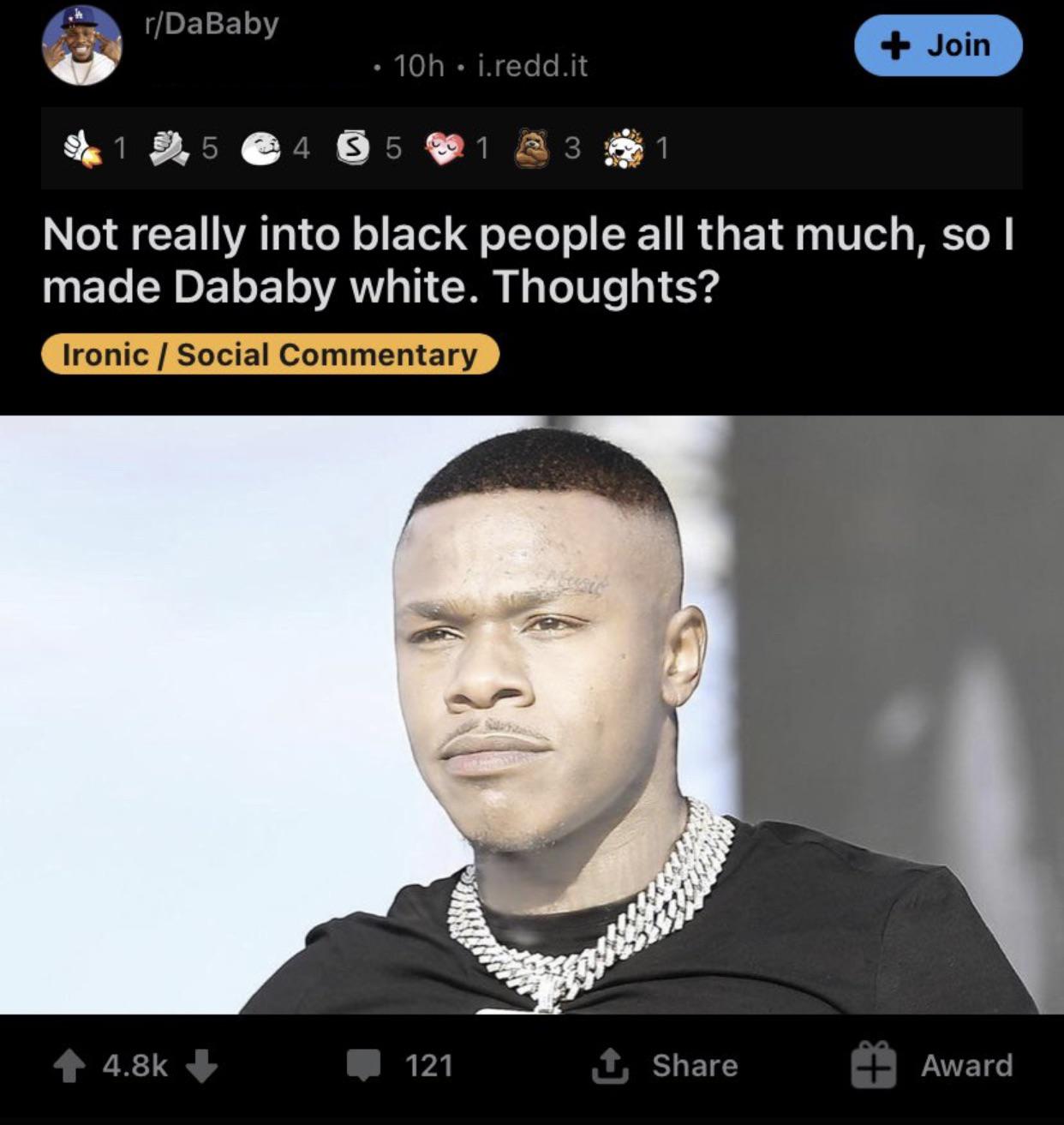Screen dimensions: 1064x1125
Task: Tap the helping hands award badge
Action: (170, 149)
